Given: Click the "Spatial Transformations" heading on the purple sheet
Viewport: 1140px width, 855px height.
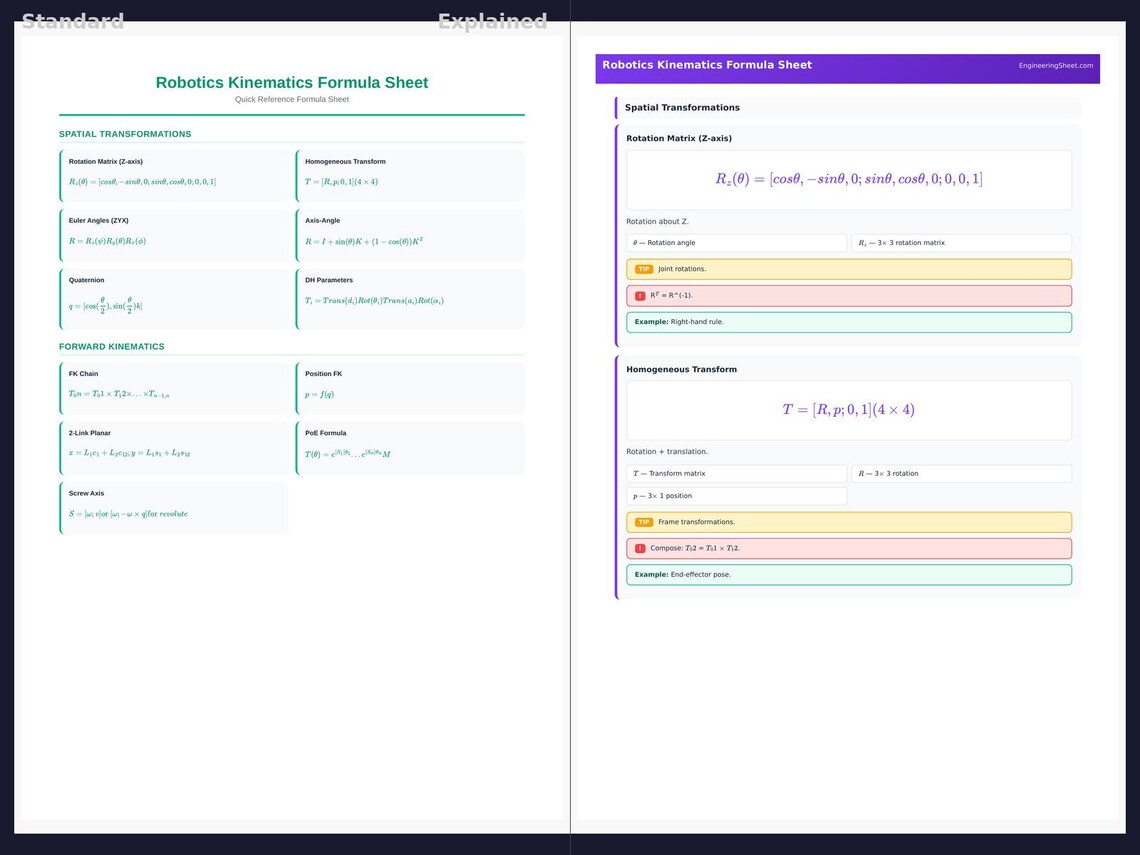Looking at the screenshot, I should coord(682,108).
